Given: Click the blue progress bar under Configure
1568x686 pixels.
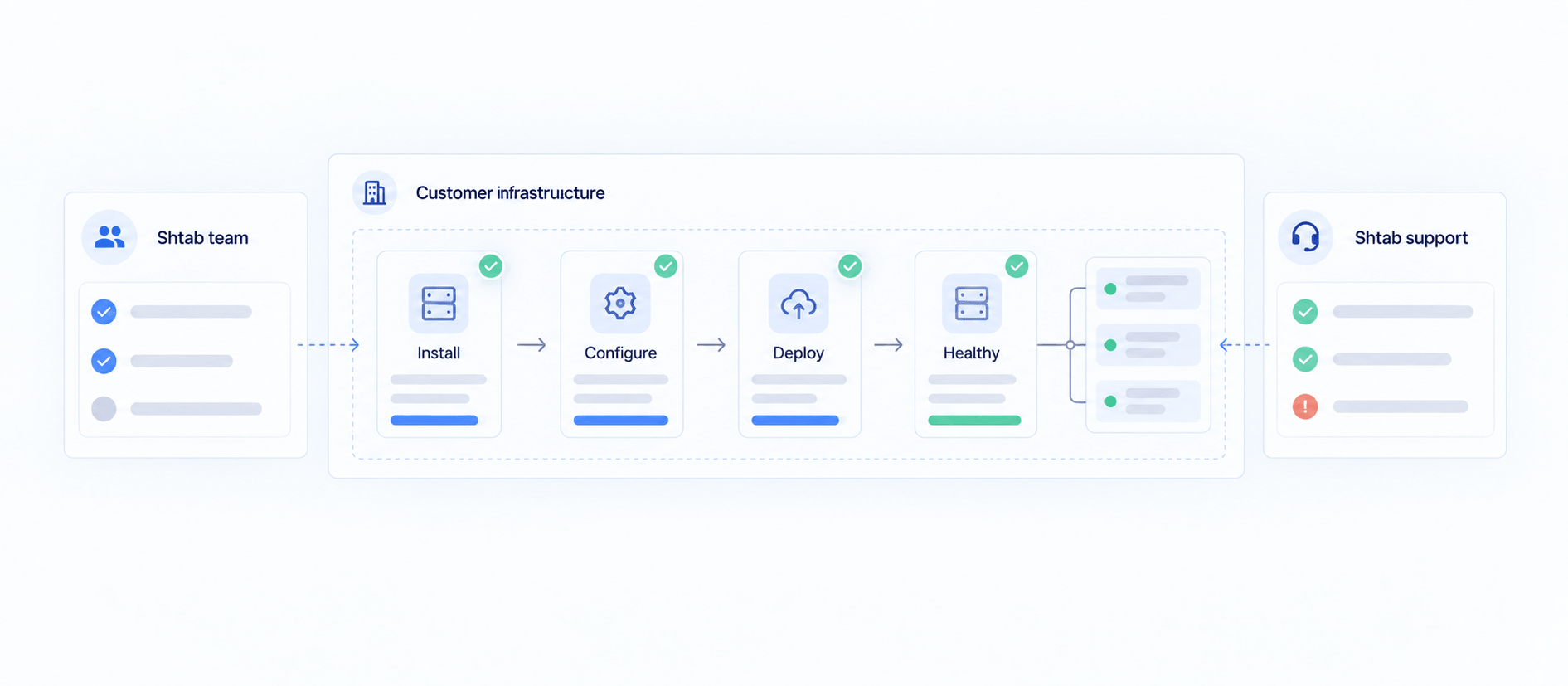Looking at the screenshot, I should [x=621, y=421].
